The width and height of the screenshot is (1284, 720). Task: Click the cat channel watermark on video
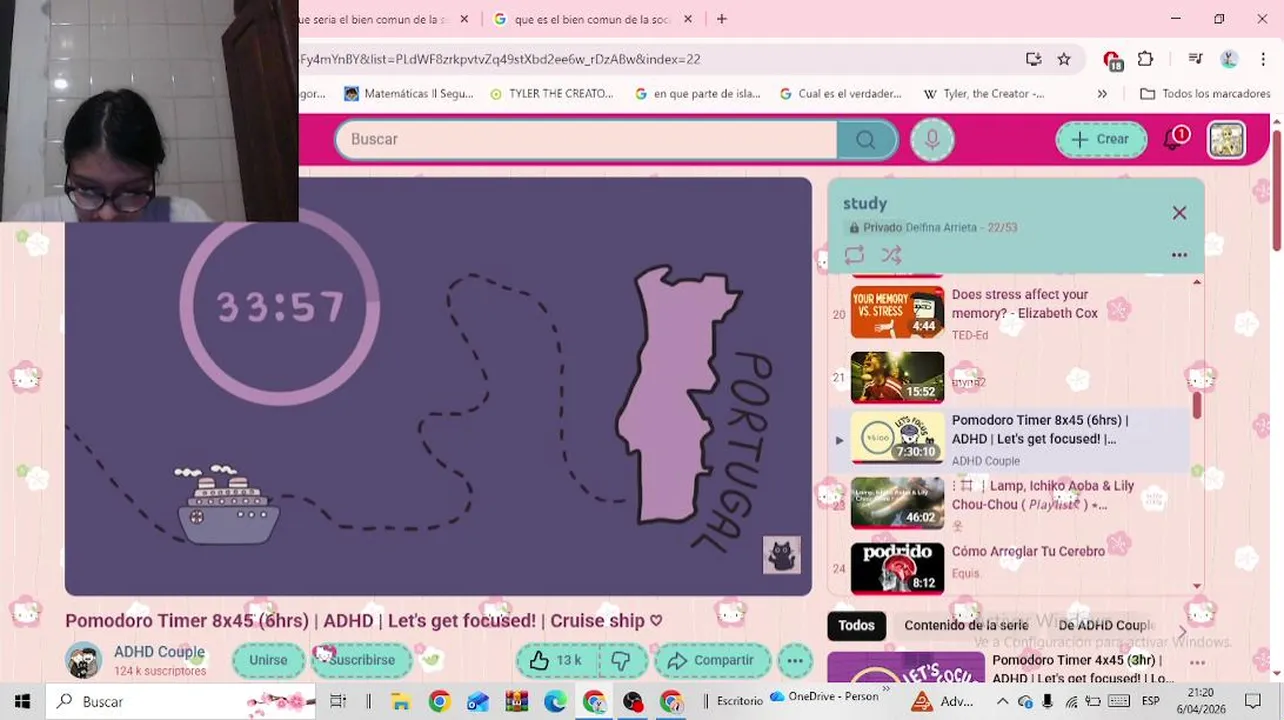point(782,555)
